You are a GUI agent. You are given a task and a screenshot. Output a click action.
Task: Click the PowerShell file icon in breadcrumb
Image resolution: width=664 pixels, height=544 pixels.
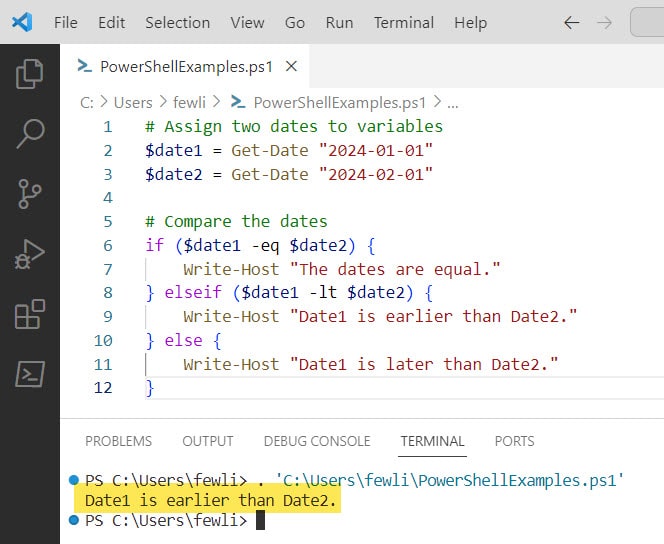[238, 102]
